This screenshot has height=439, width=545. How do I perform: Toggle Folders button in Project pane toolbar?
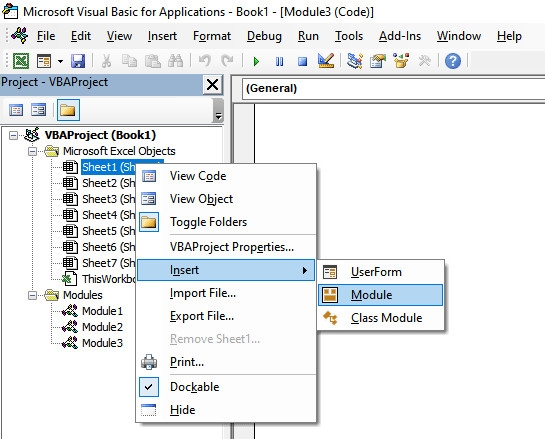click(68, 110)
